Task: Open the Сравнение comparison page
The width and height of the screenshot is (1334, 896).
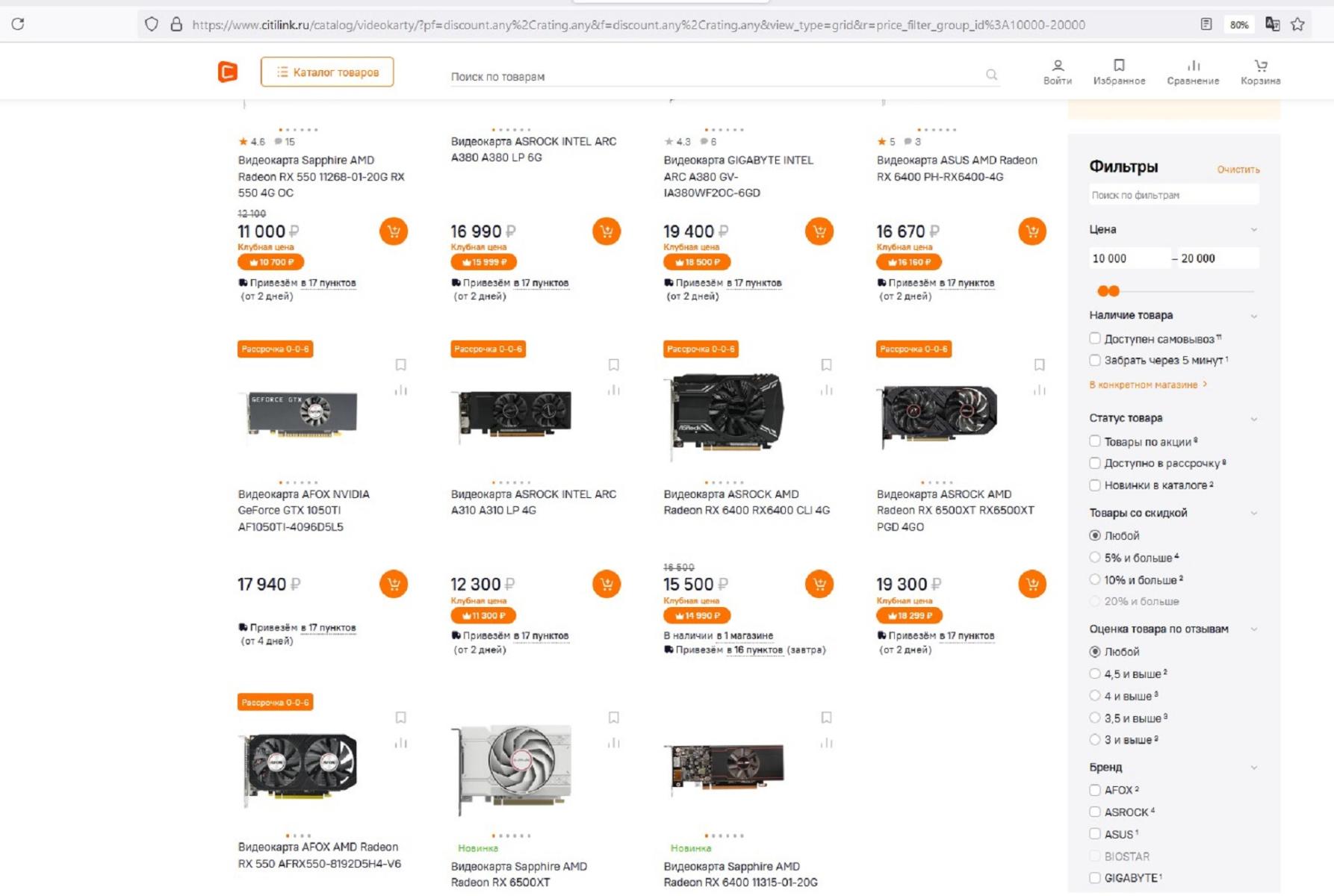Action: click(1193, 72)
